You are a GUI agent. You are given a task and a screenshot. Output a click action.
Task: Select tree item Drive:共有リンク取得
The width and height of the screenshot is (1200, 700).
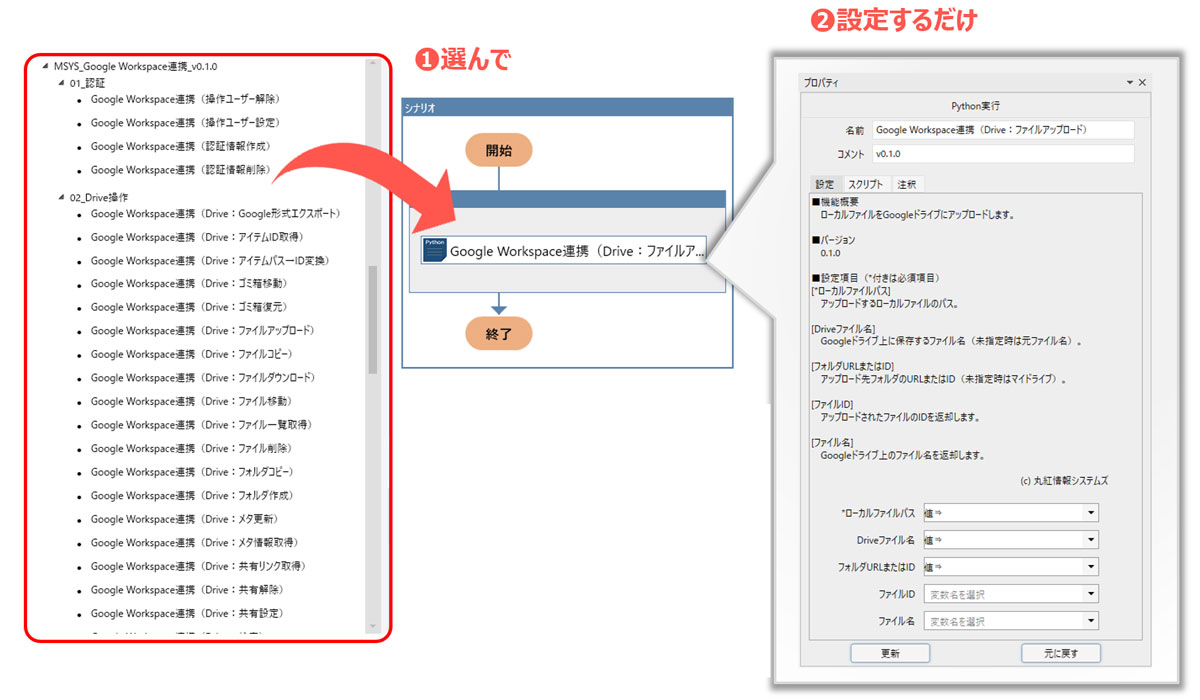[x=198, y=566]
